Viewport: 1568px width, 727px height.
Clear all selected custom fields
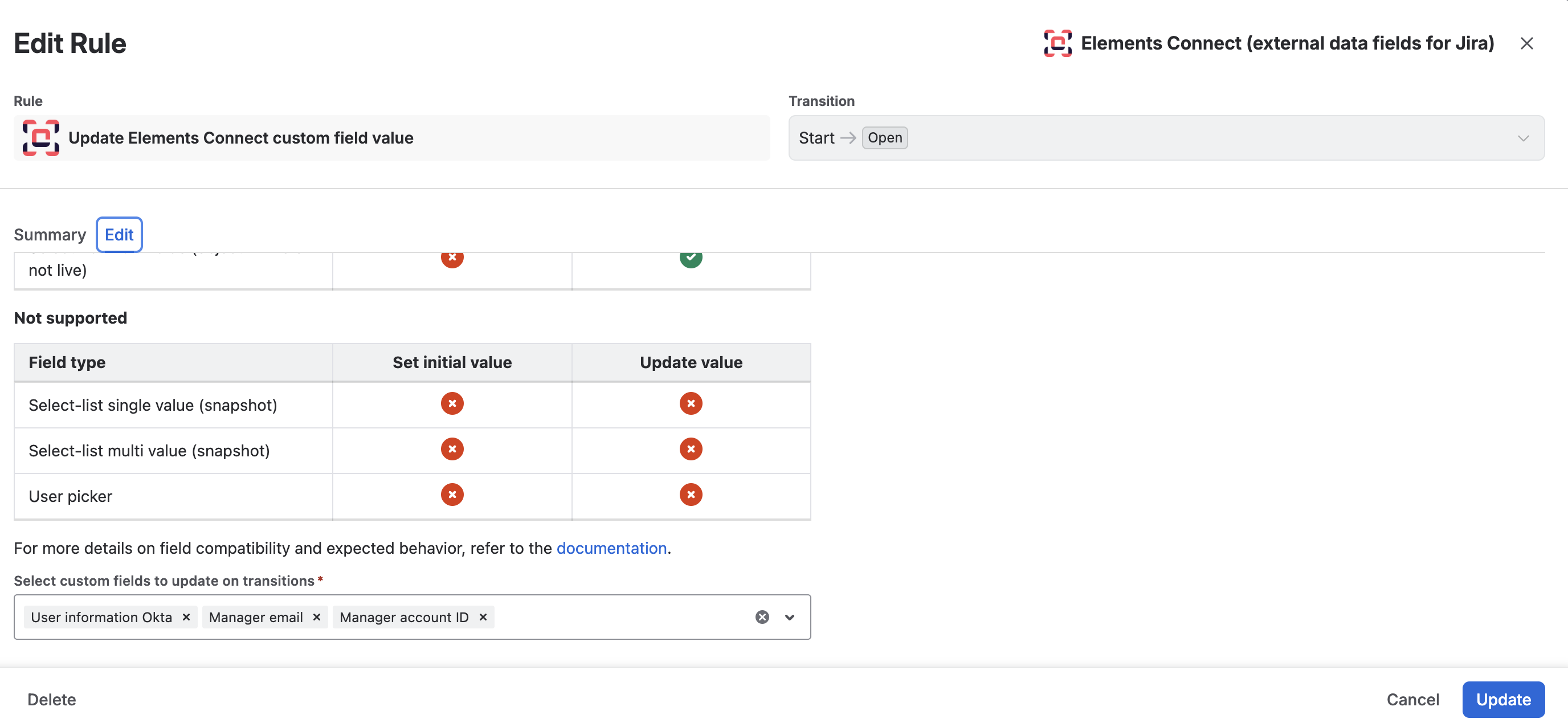[762, 617]
